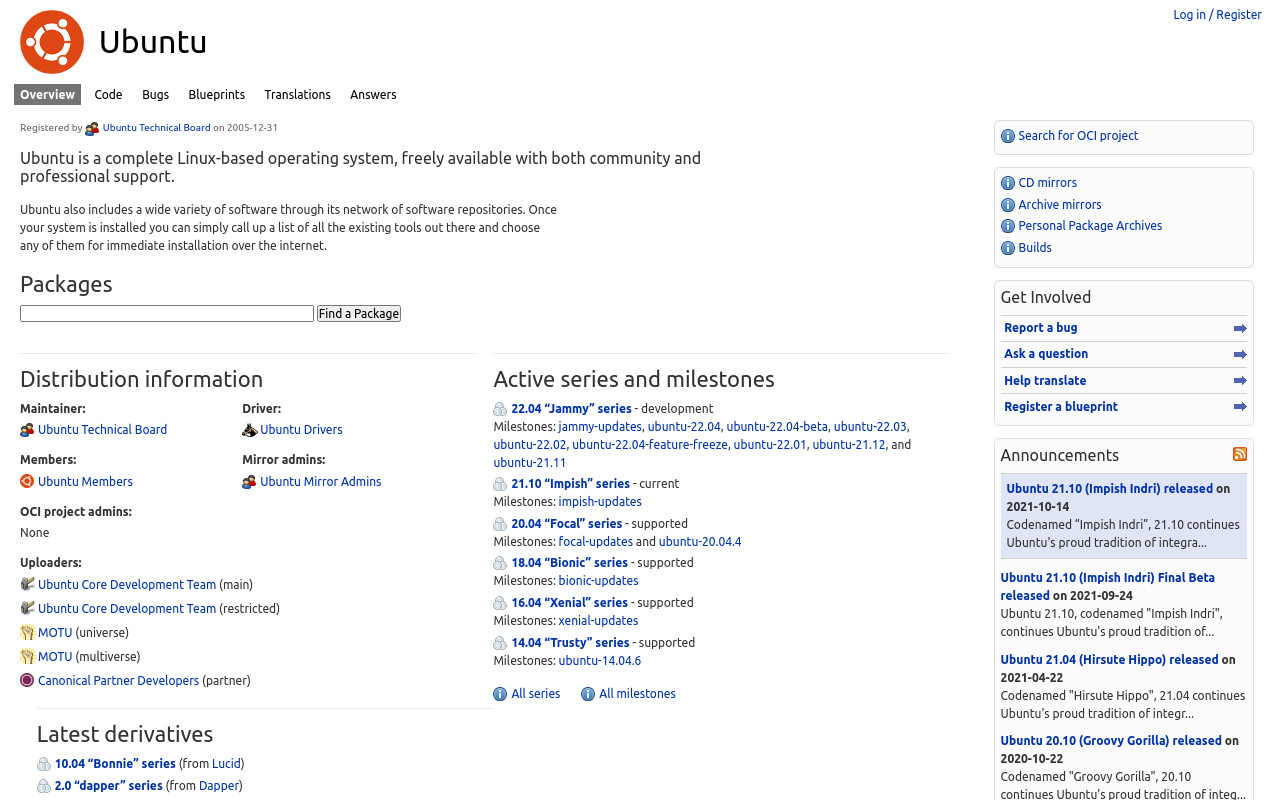The image size is (1280, 800).
Task: Select the Overview tab
Action: (x=47, y=94)
